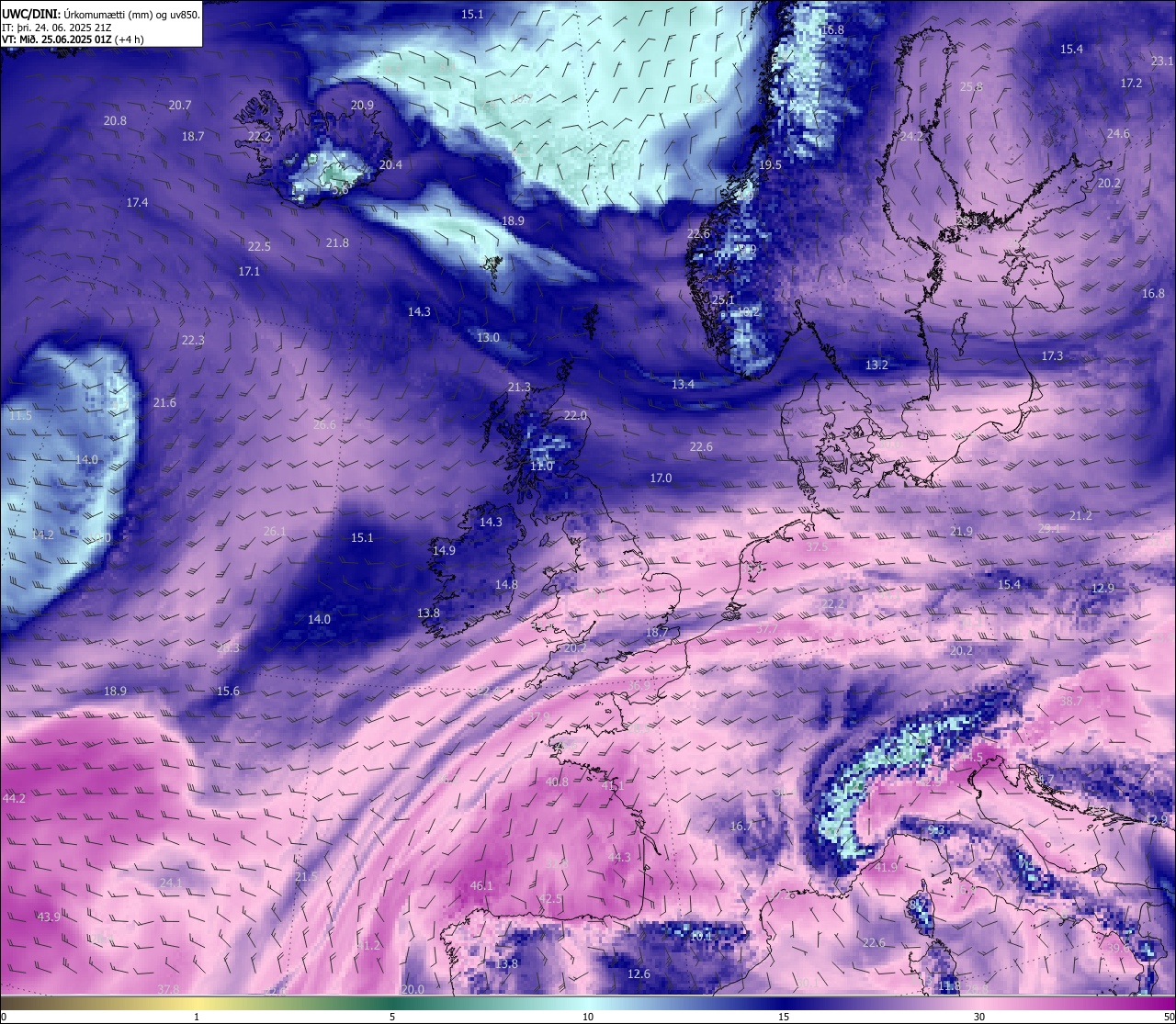
Task: Click the 19.5 value label over Norway
Action: [x=770, y=165]
